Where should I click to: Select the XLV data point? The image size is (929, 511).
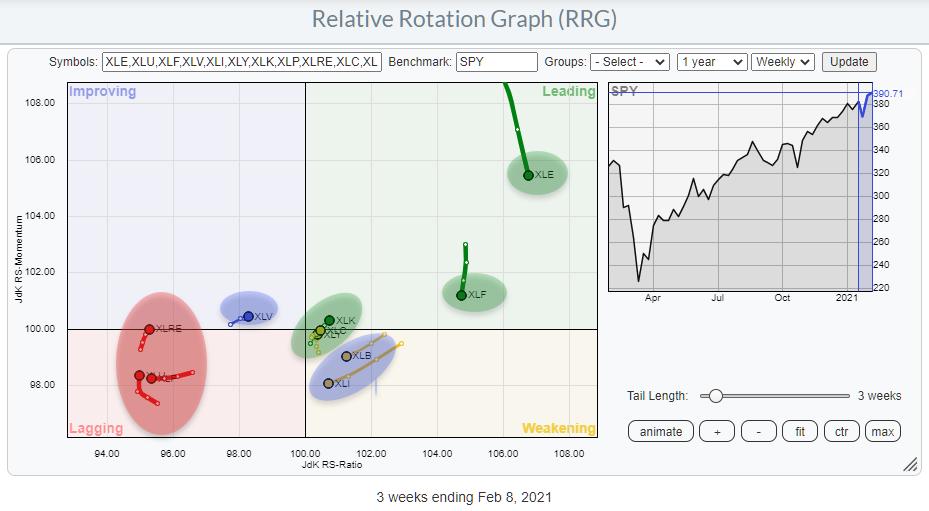(248, 316)
